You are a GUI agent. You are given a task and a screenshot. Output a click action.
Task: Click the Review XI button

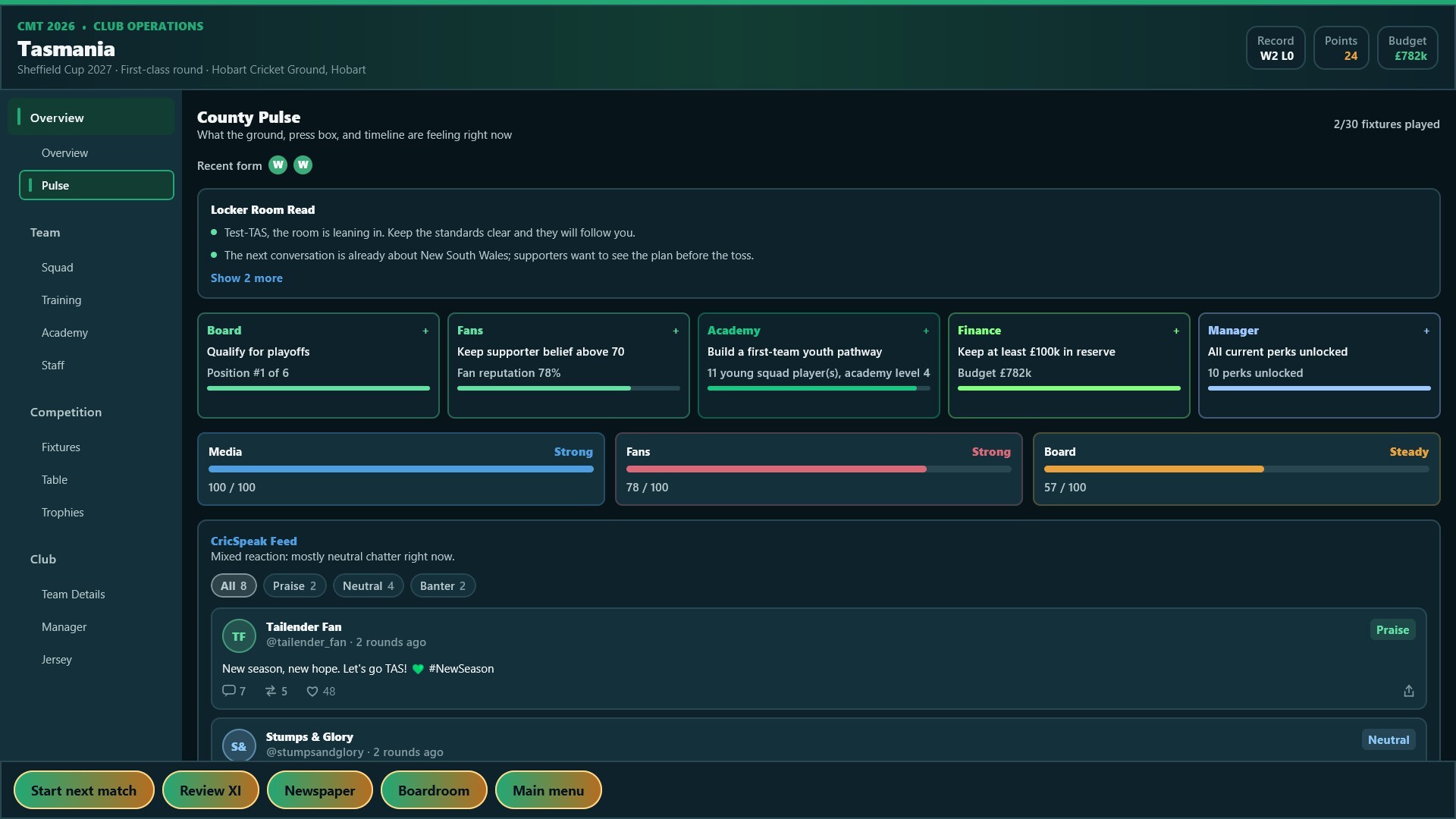[211, 790]
